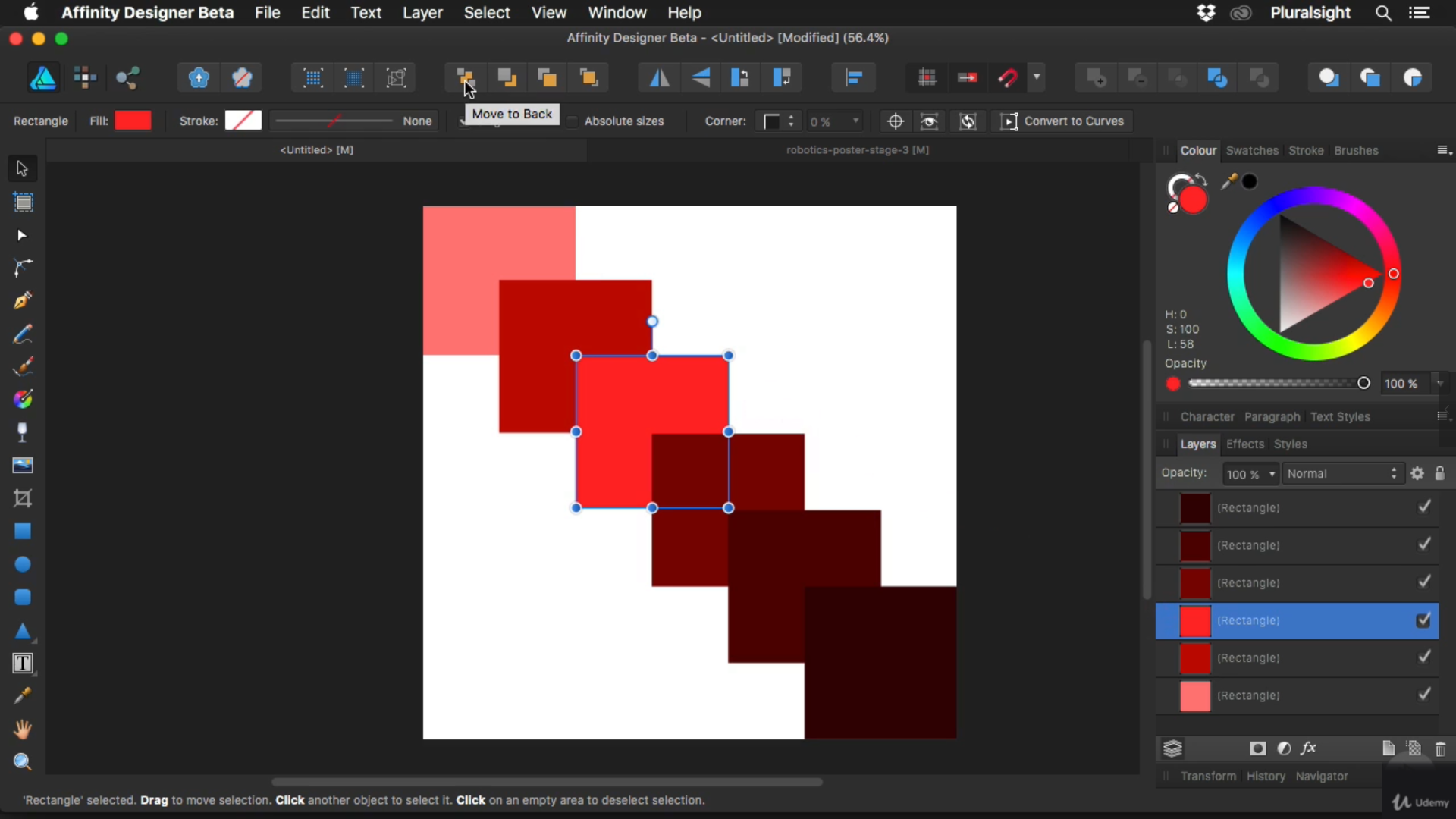Screen dimensions: 1456x819
Task: Open the Transform panel
Action: [x=1208, y=777]
